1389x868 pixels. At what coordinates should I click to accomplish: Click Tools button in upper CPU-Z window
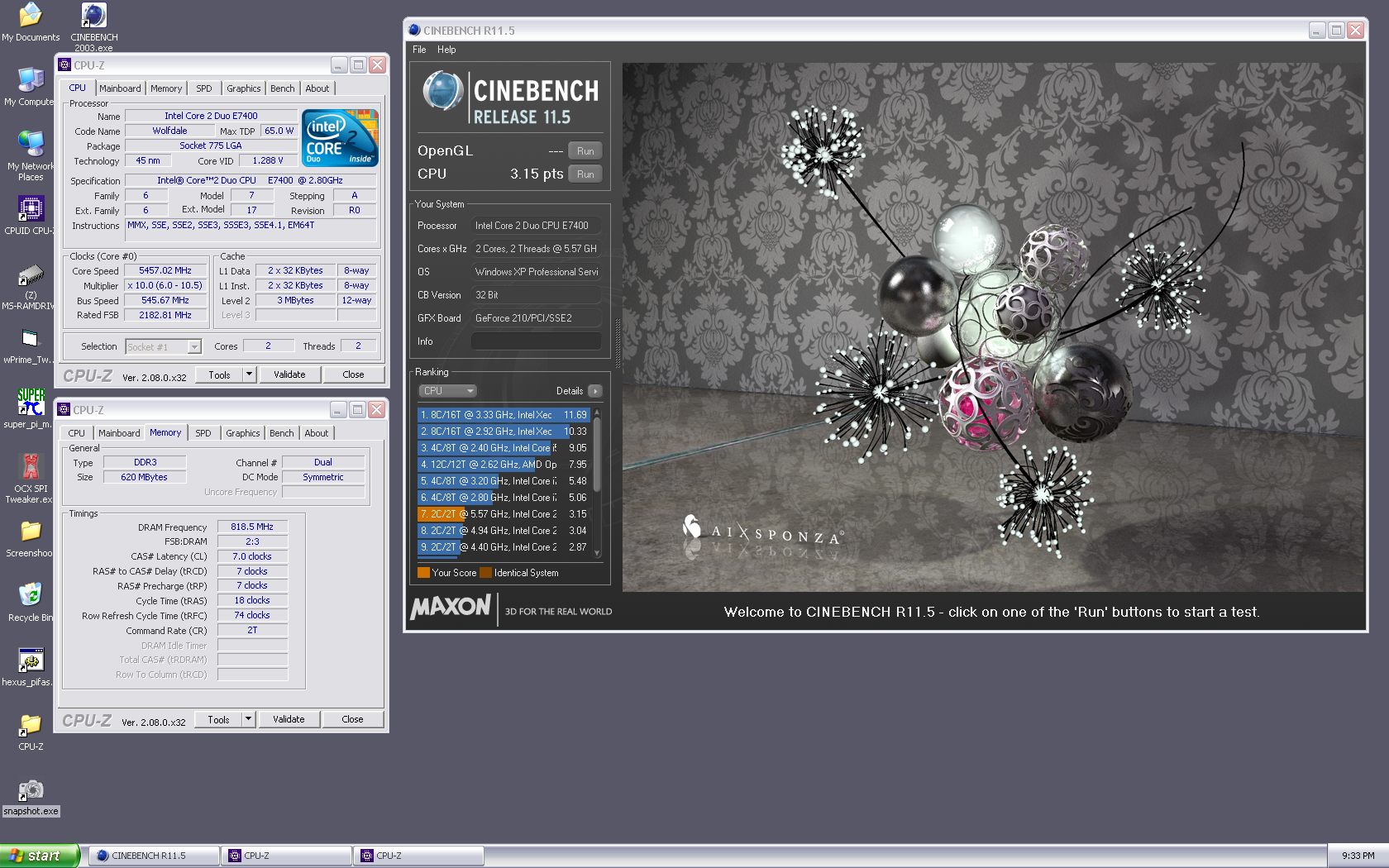219,374
